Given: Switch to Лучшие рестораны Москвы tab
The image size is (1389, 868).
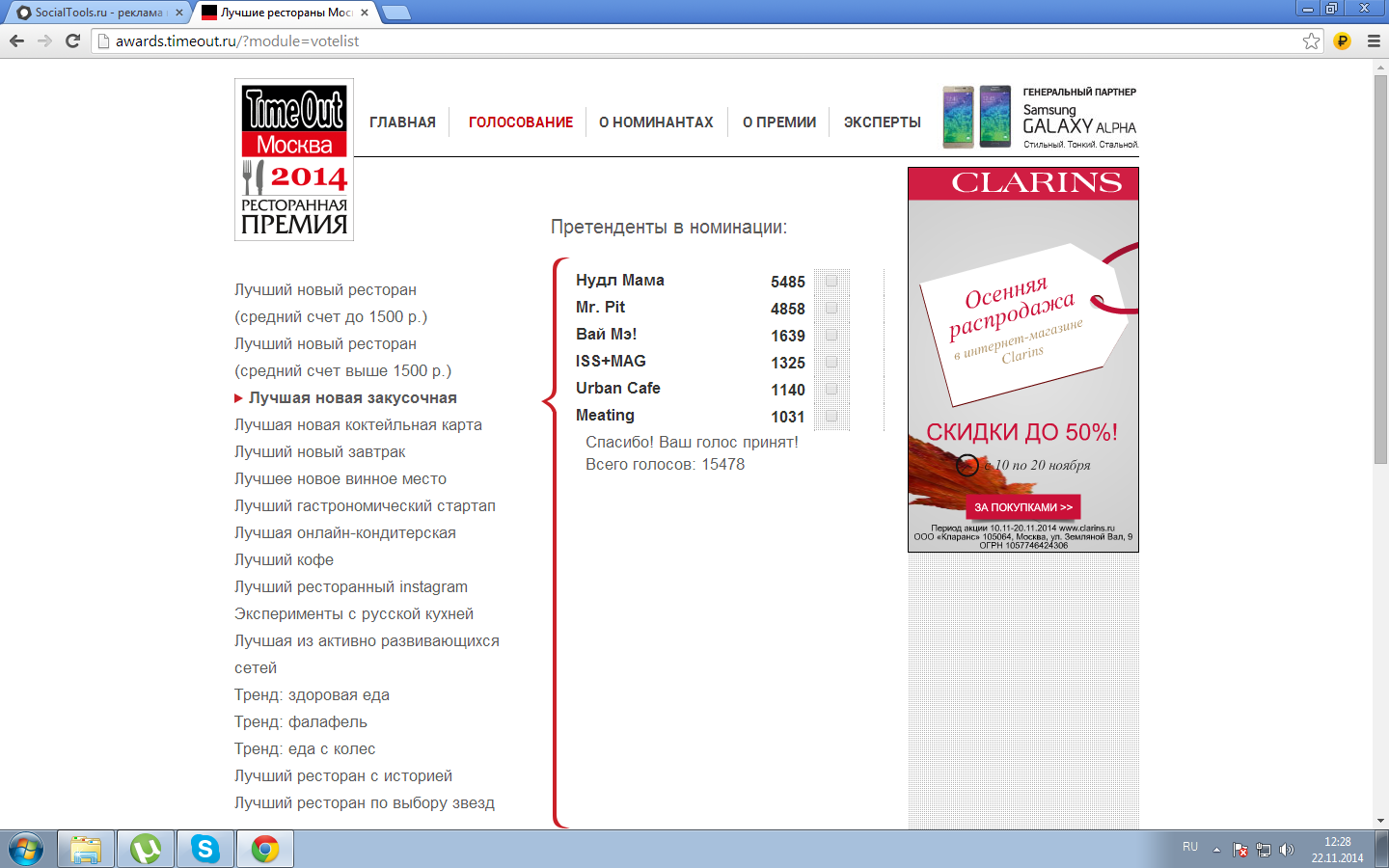Looking at the screenshot, I should pyautogui.click(x=285, y=13).
